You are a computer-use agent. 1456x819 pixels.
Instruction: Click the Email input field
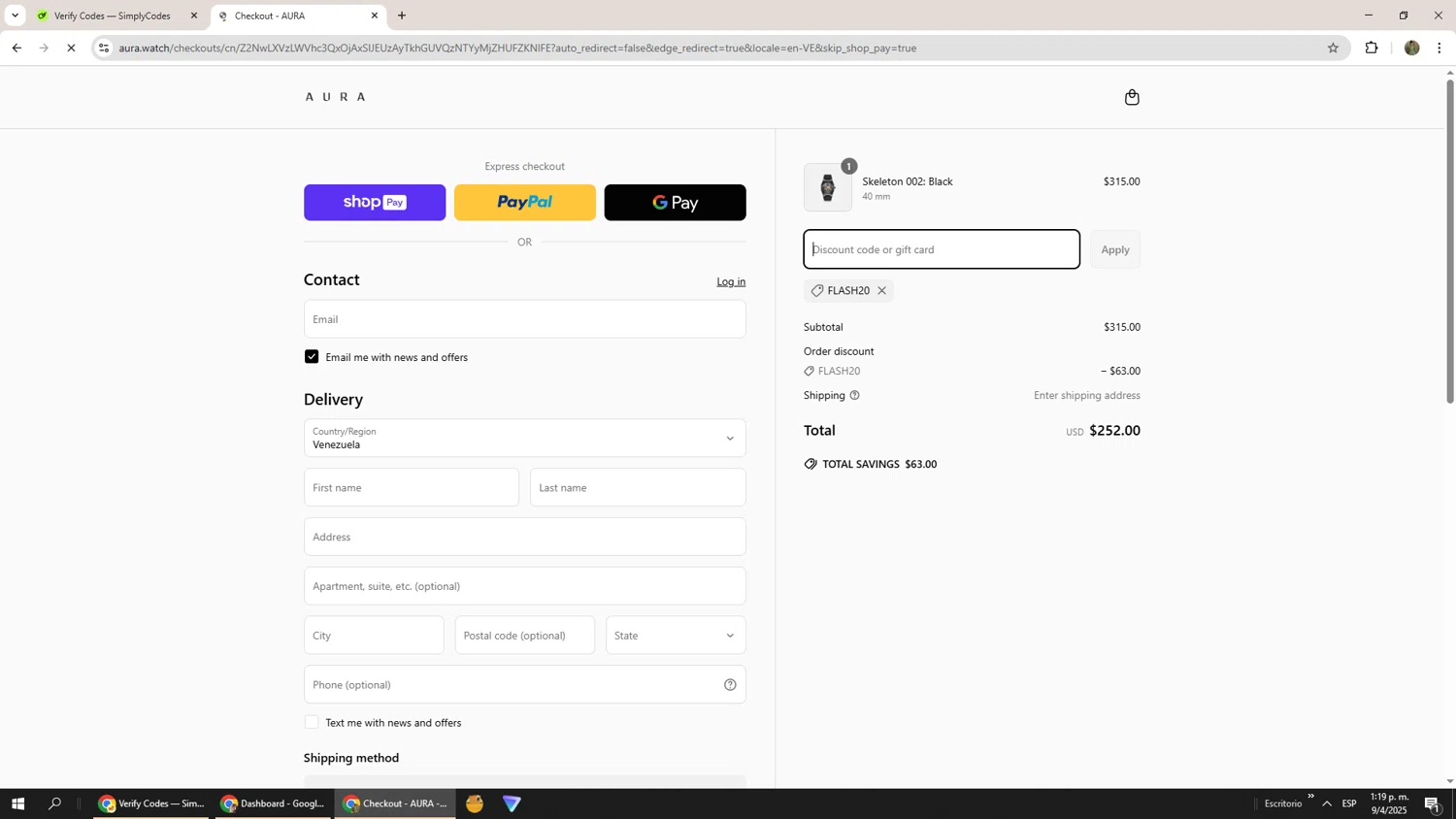(525, 319)
